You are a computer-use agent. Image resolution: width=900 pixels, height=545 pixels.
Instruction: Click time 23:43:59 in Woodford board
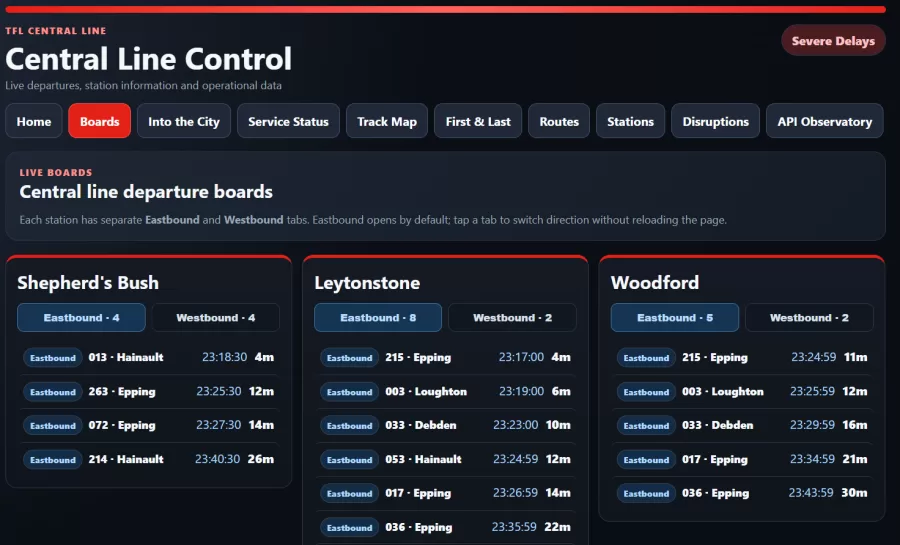[811, 493]
